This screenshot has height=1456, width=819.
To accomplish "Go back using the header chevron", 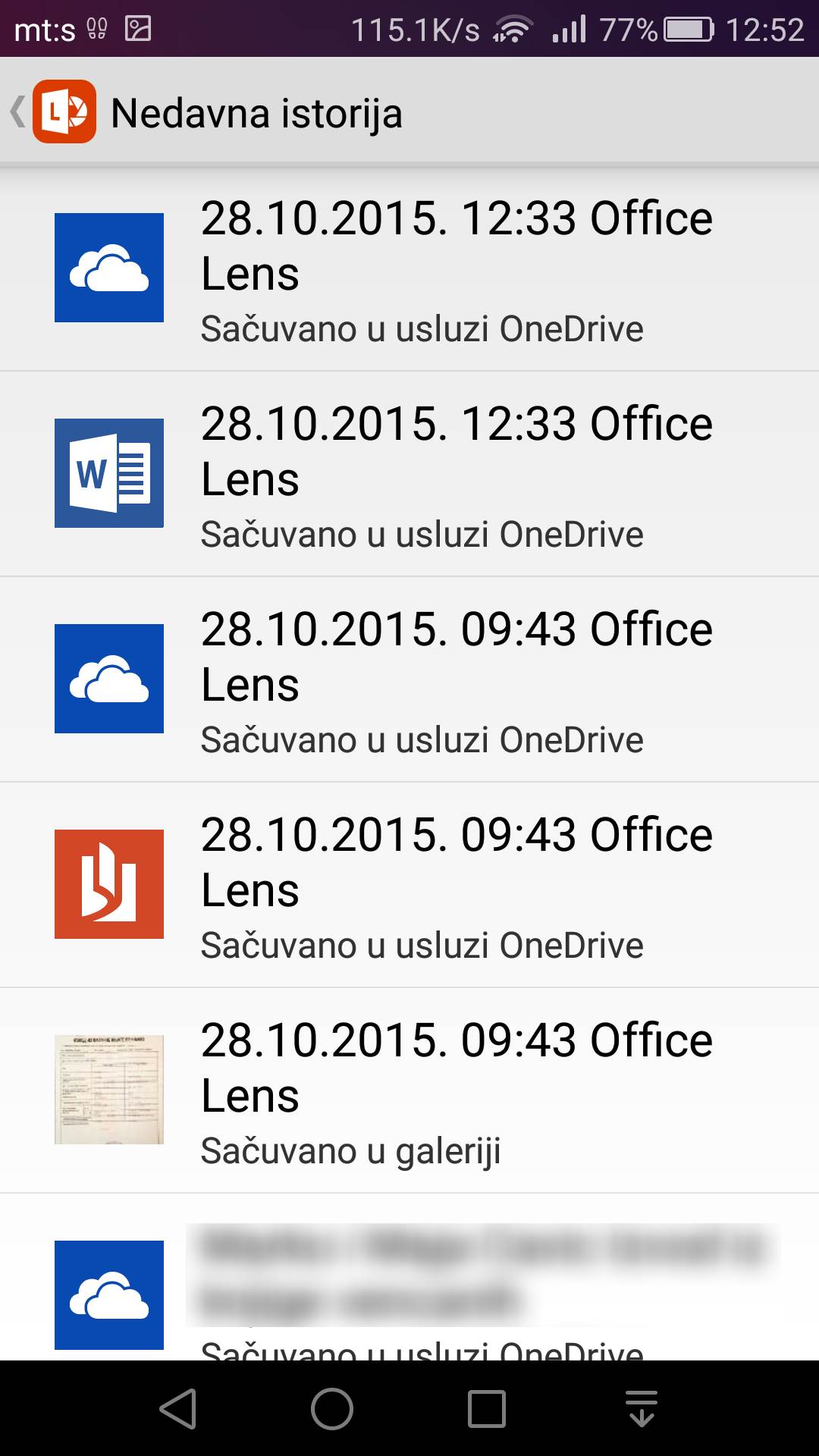I will click(x=17, y=112).
